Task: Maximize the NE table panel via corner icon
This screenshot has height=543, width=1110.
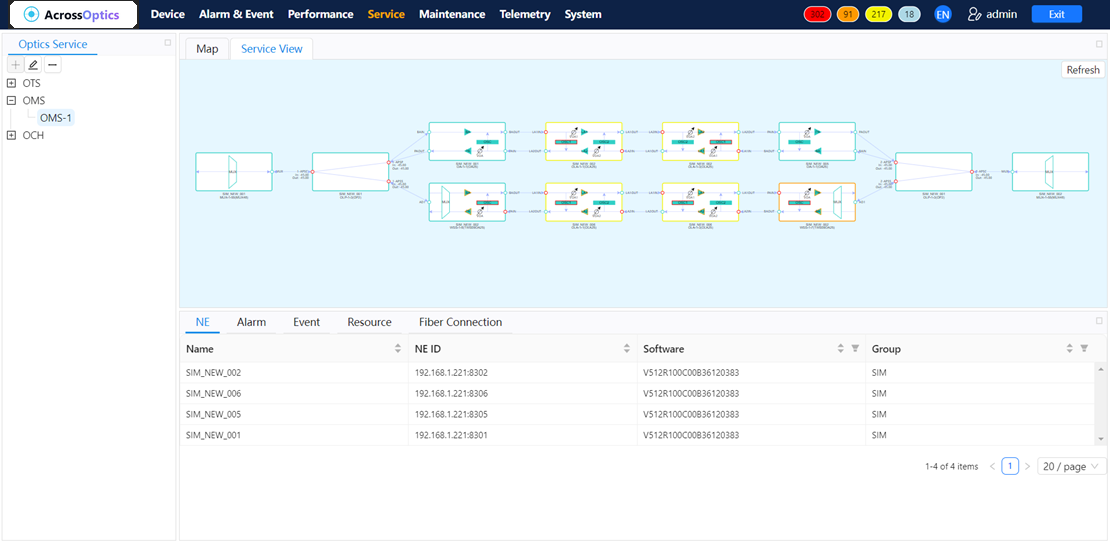Action: (1099, 320)
